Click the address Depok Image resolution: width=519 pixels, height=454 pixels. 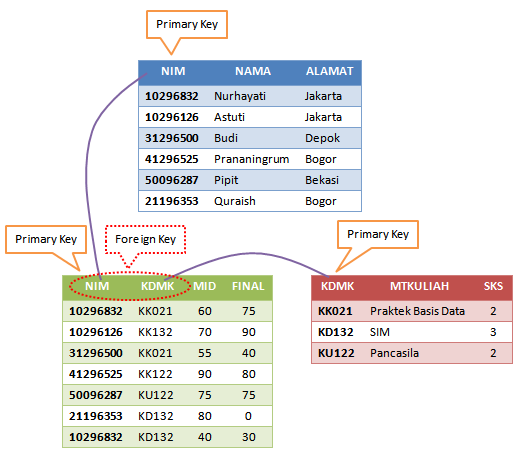click(322, 138)
